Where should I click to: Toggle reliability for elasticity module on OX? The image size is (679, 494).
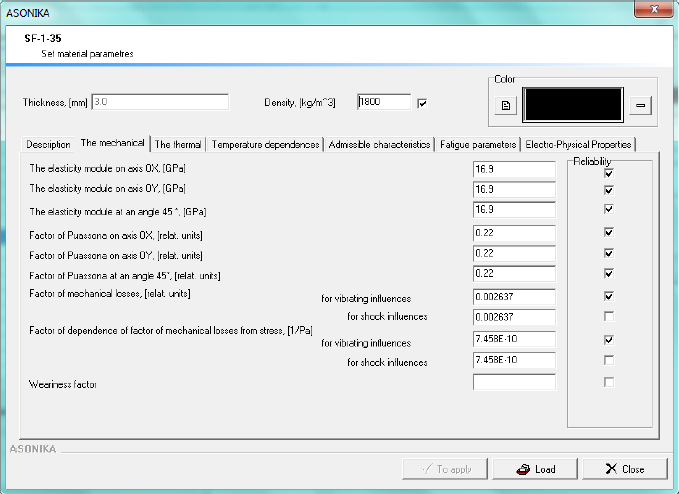608,173
